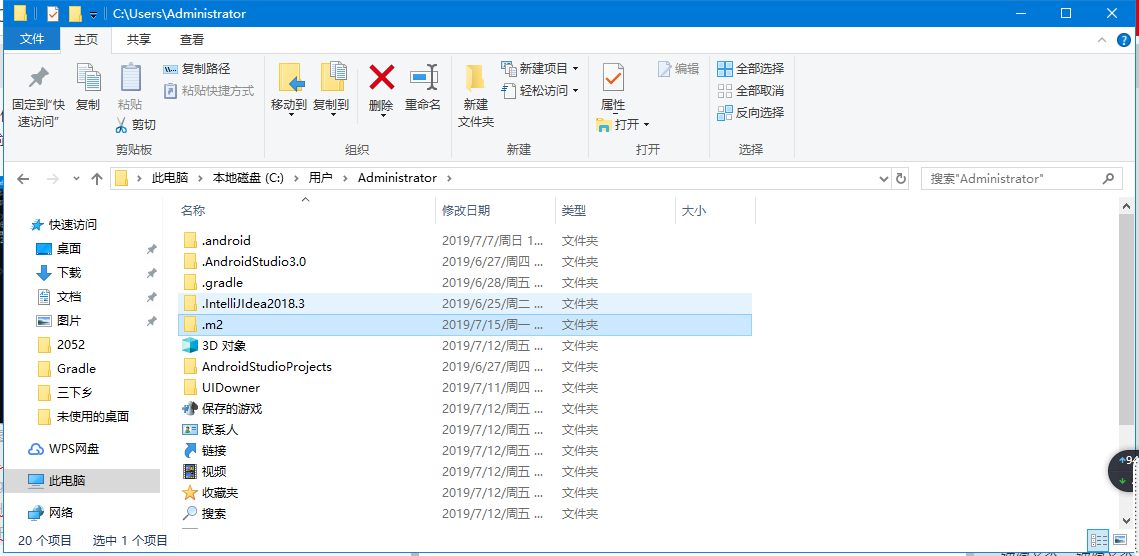Select the UIDowner folder
The image size is (1139, 556).
pyautogui.click(x=465, y=388)
